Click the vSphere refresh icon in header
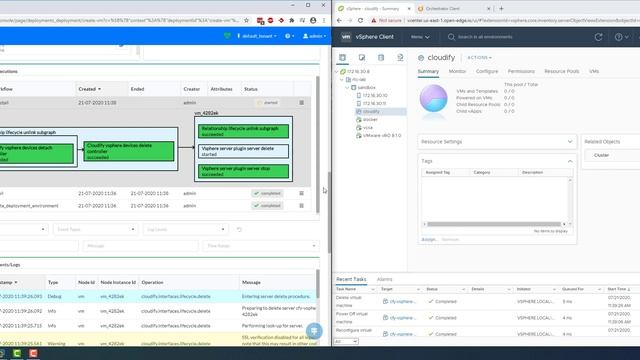Screen dimensions: 640x360 pos(598,37)
